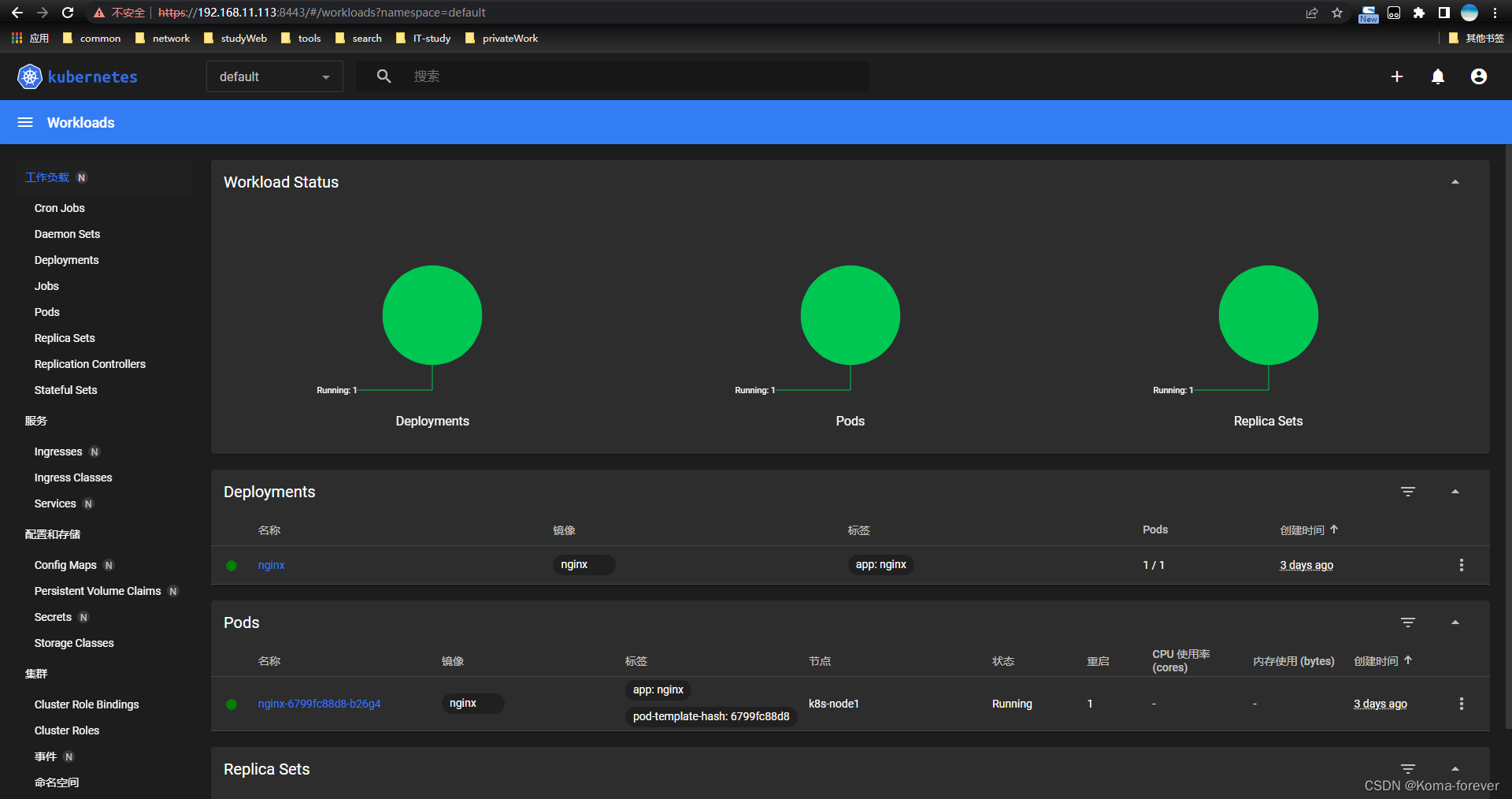Sort Deployments by creation time arrow
The width and height of the screenshot is (1512, 799).
[1334, 530]
